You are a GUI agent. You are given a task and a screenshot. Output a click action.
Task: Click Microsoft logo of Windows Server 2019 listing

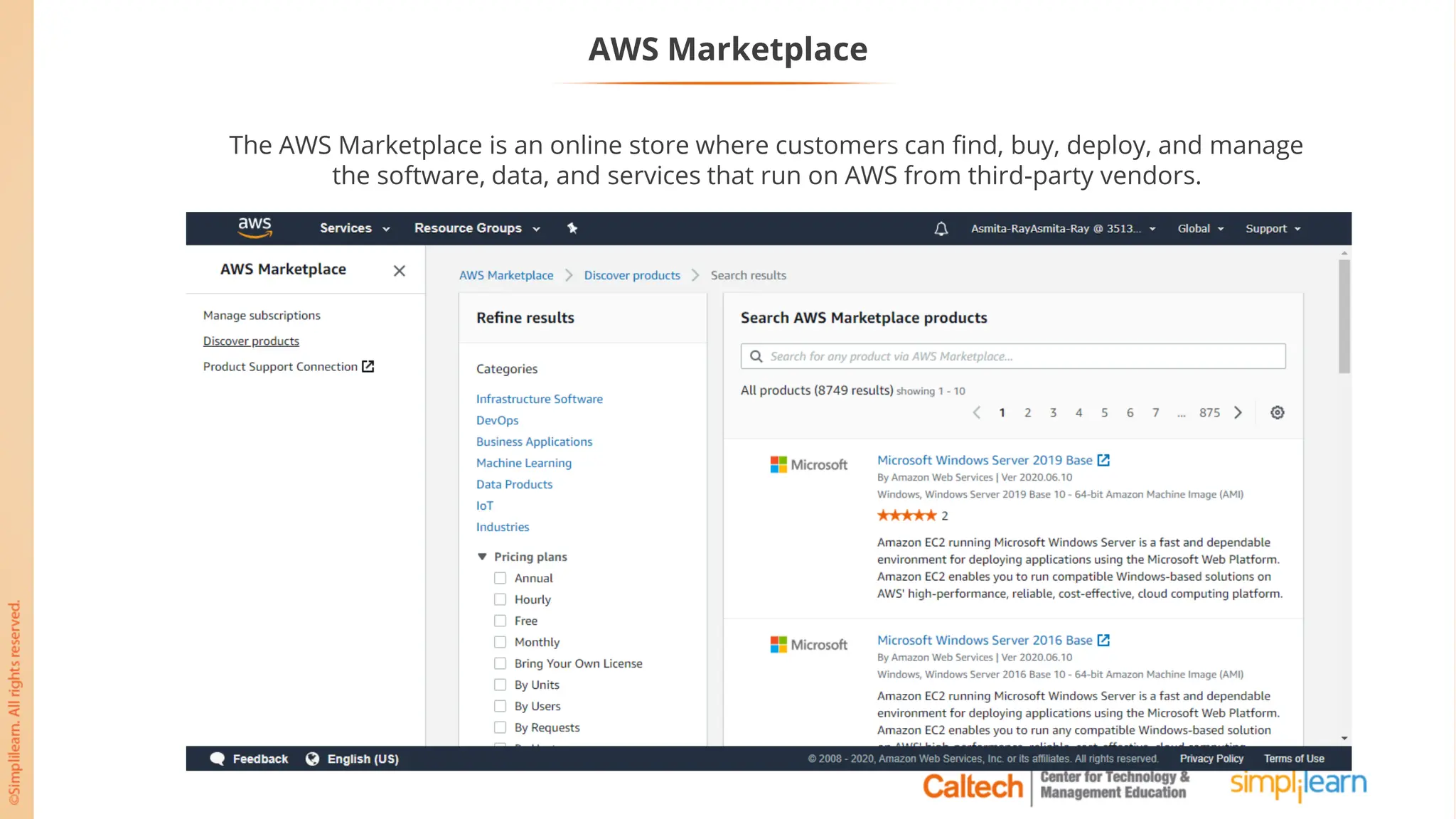[808, 464]
